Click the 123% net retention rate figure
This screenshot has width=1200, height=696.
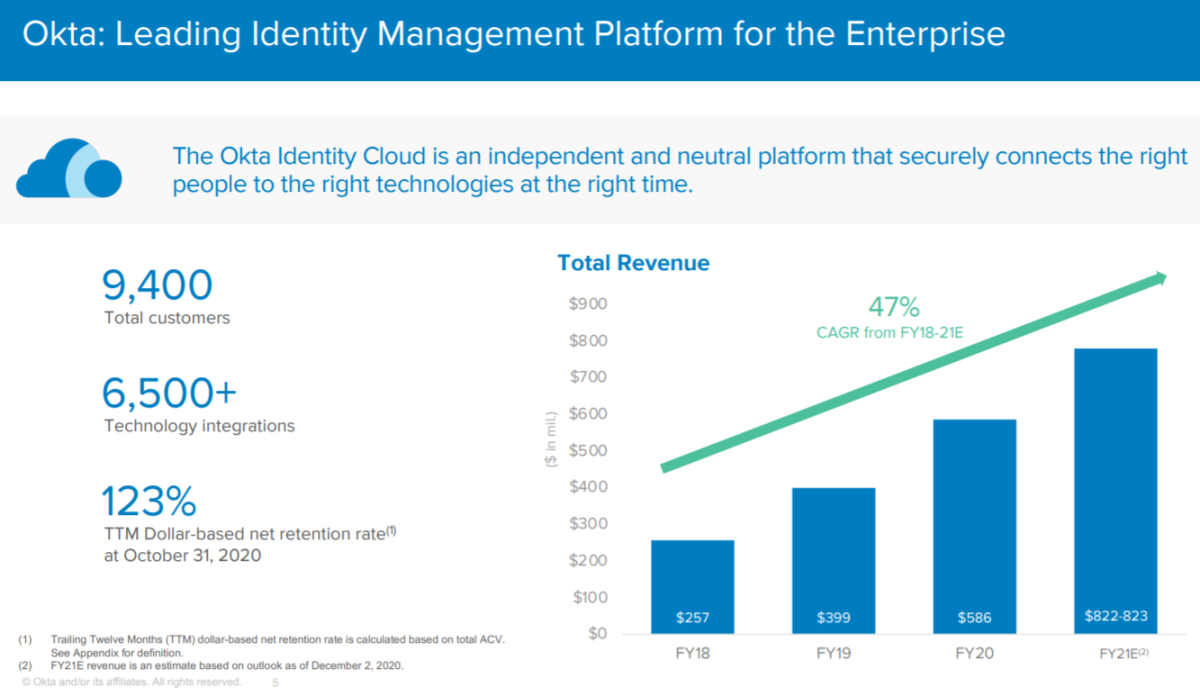149,501
